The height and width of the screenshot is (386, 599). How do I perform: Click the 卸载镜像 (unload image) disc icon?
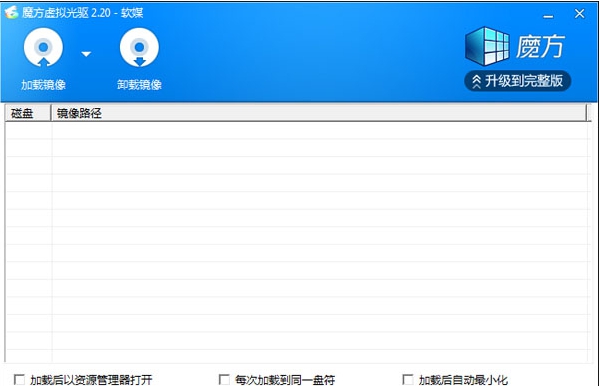(x=139, y=47)
